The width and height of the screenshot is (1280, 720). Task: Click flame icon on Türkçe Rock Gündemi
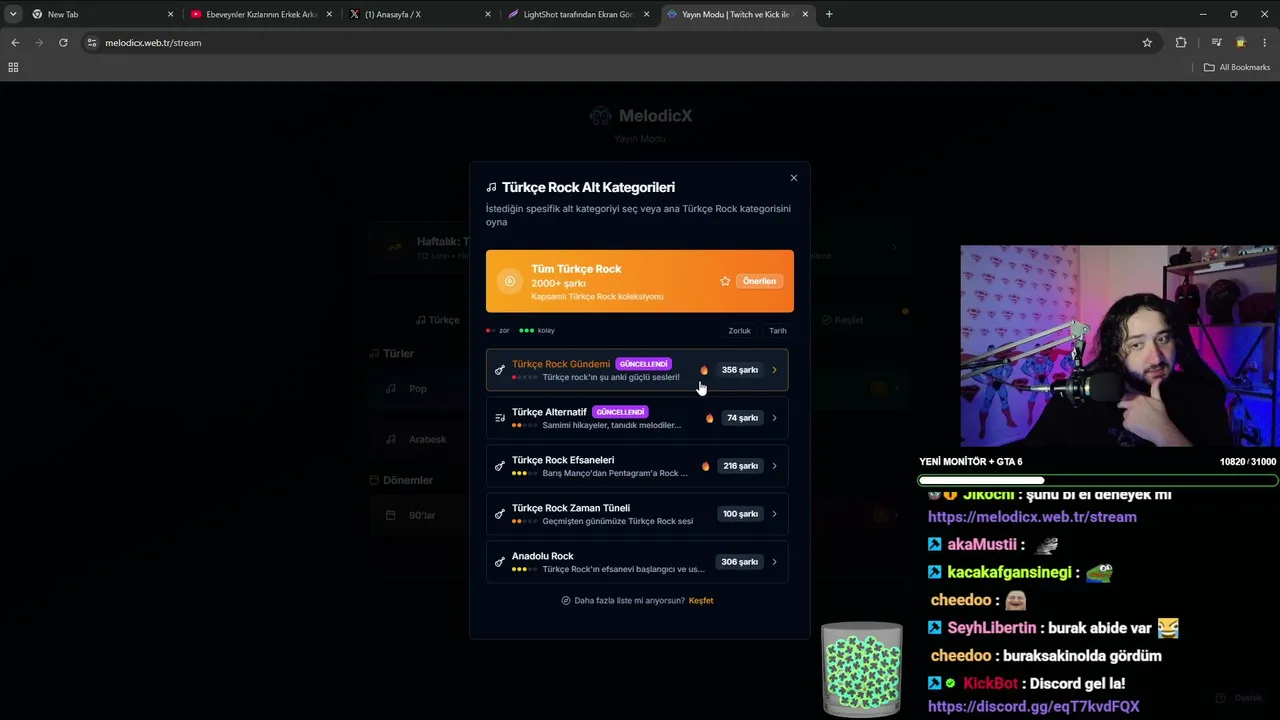click(x=704, y=370)
